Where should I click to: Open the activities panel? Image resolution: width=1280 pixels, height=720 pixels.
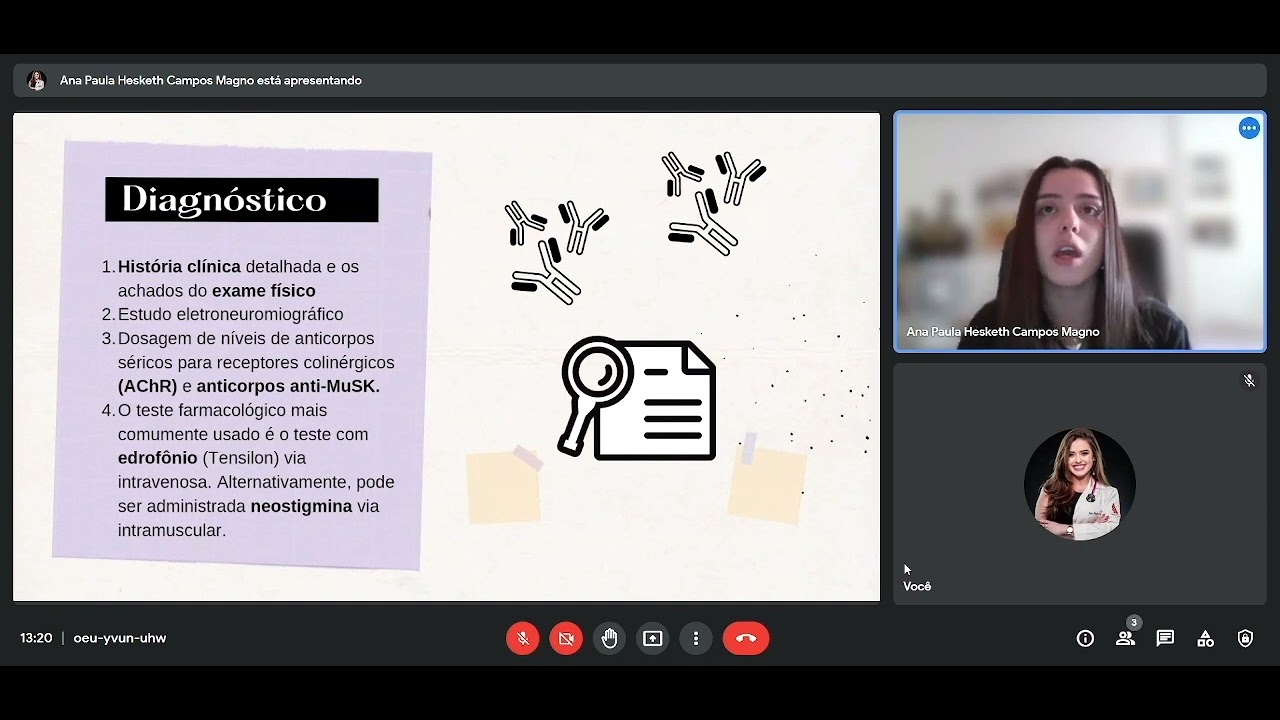coord(1205,638)
